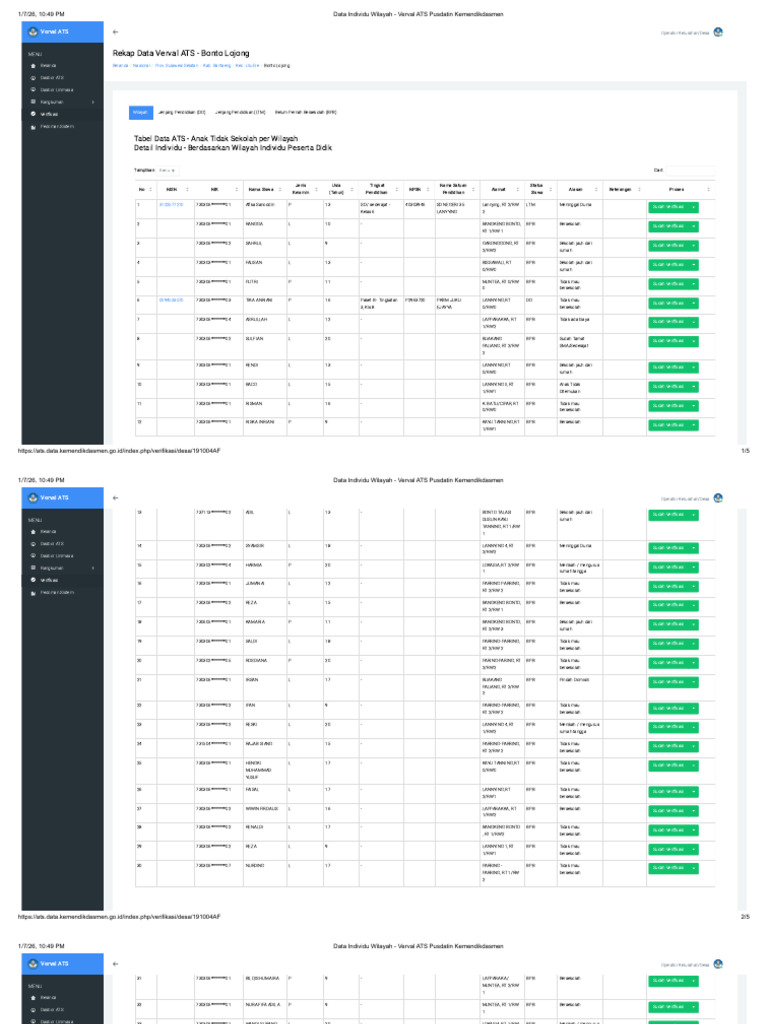Select the Daftar ATS sidebar icon
Viewport: 768px width, 1024px height.
point(33,78)
